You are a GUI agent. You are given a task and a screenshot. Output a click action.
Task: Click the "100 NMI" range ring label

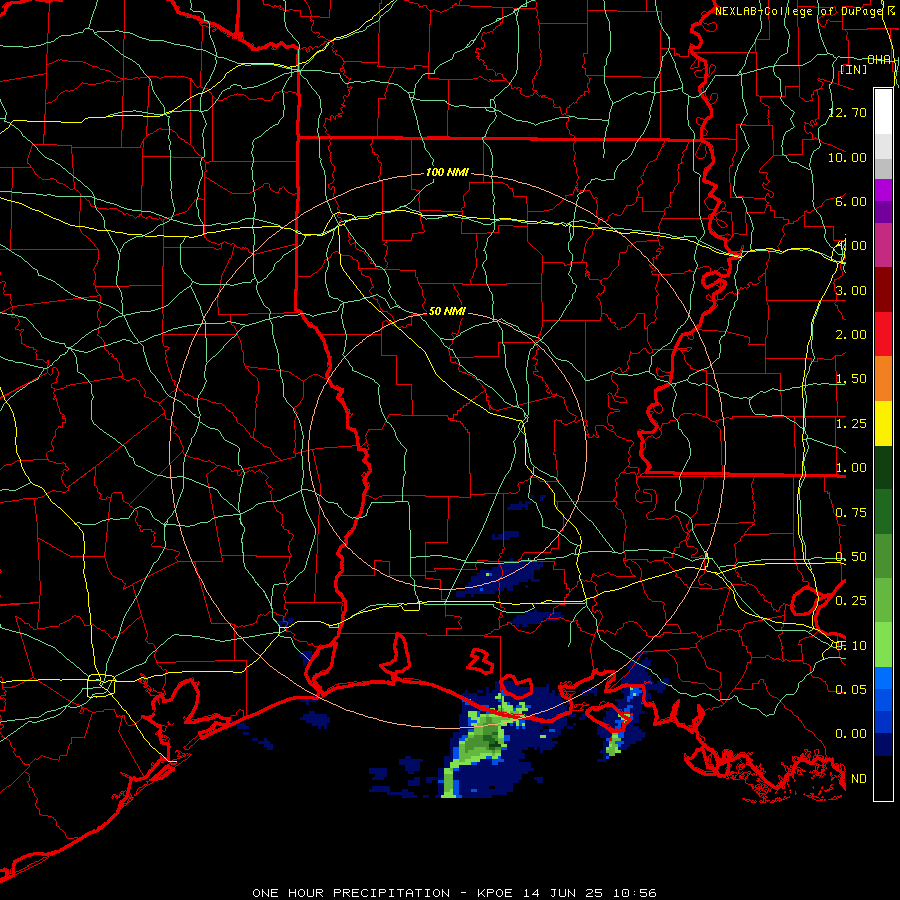(x=447, y=172)
